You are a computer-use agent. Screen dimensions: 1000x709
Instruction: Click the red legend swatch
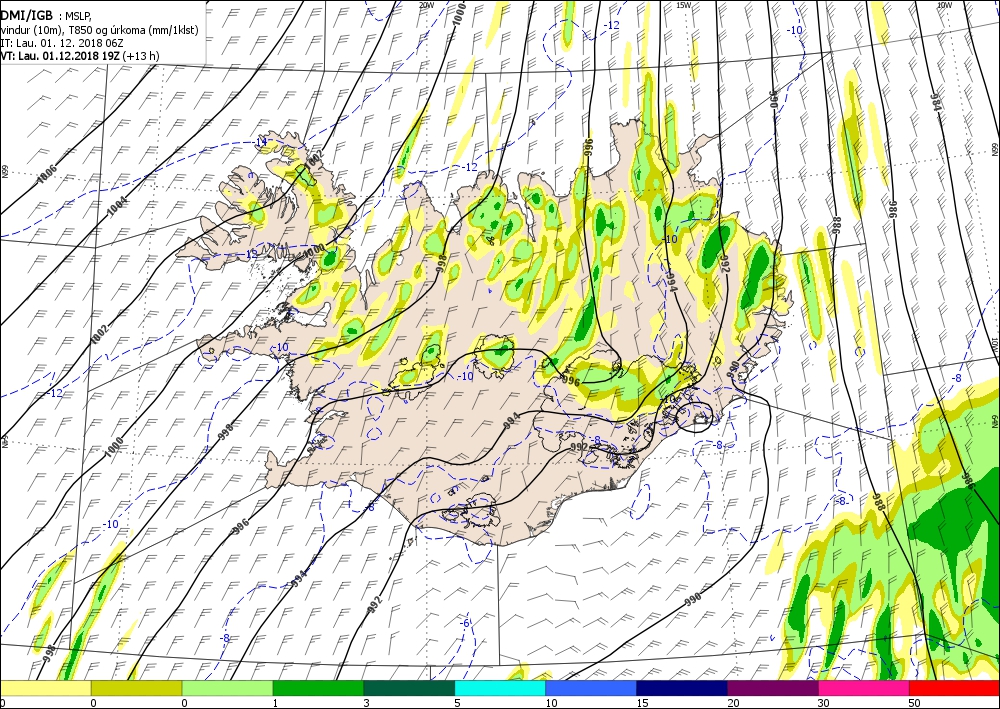pyautogui.click(x=954, y=688)
